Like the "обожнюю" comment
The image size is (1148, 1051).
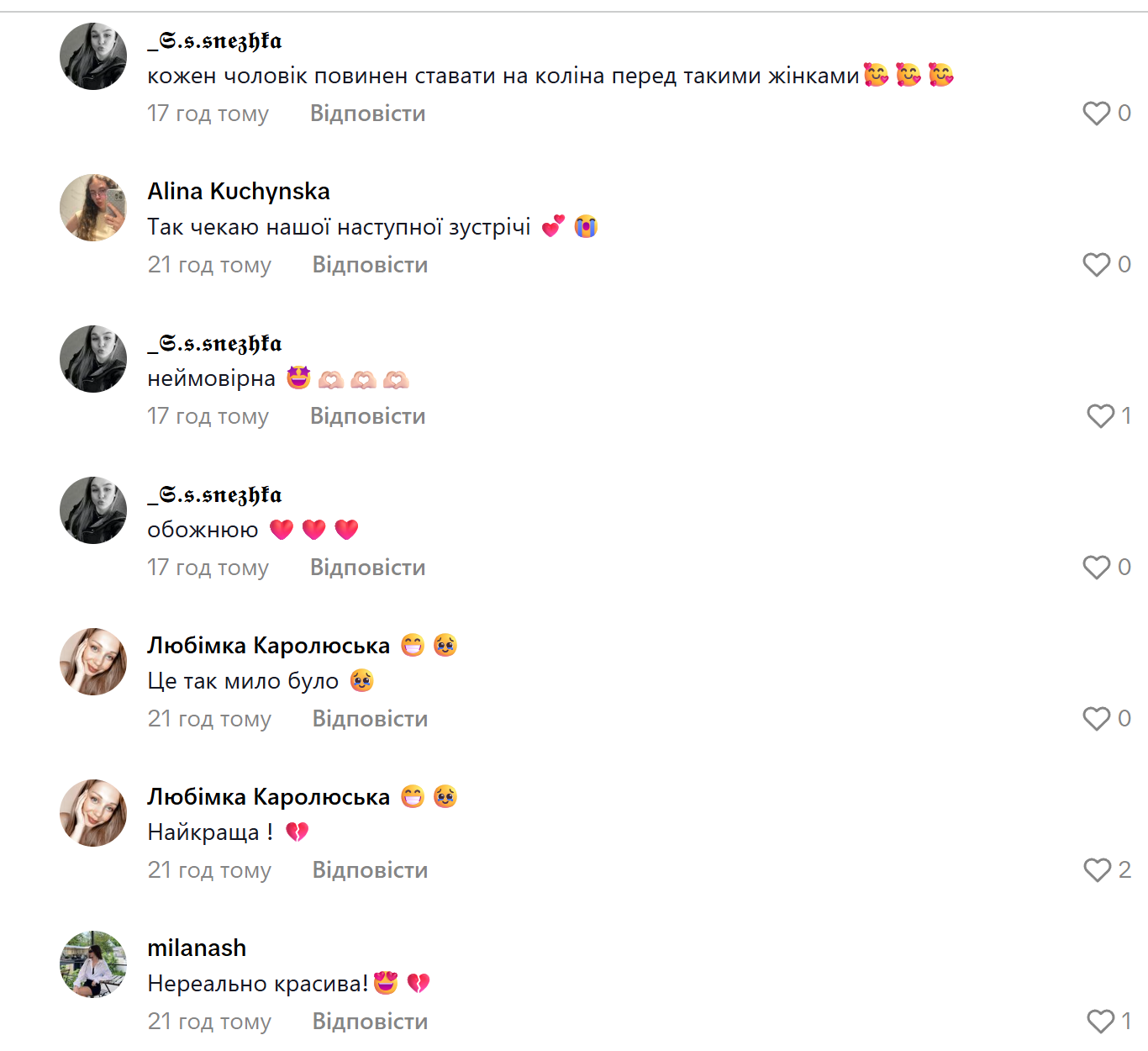click(1096, 568)
